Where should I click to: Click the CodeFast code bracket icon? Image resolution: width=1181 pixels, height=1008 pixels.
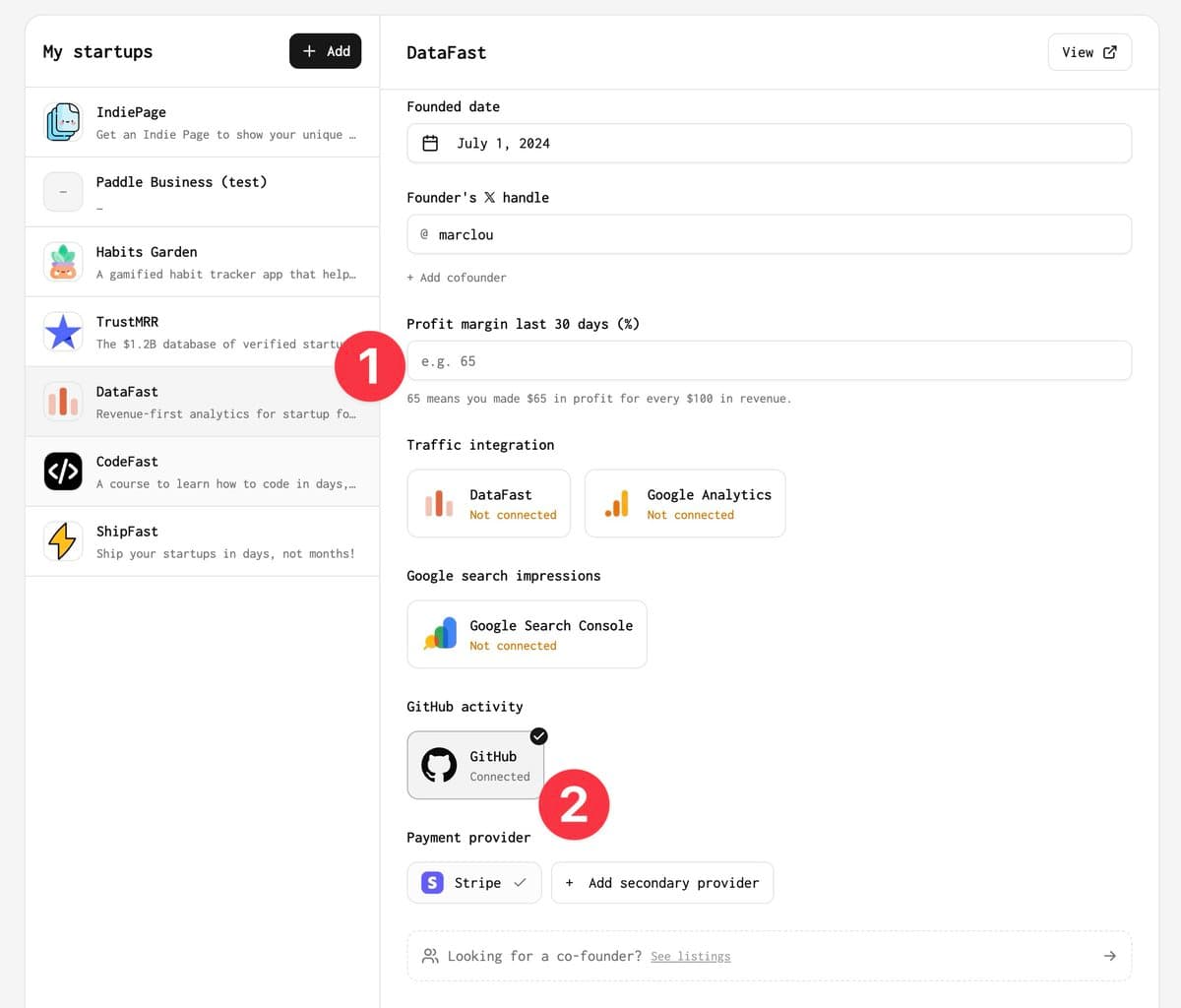click(63, 472)
